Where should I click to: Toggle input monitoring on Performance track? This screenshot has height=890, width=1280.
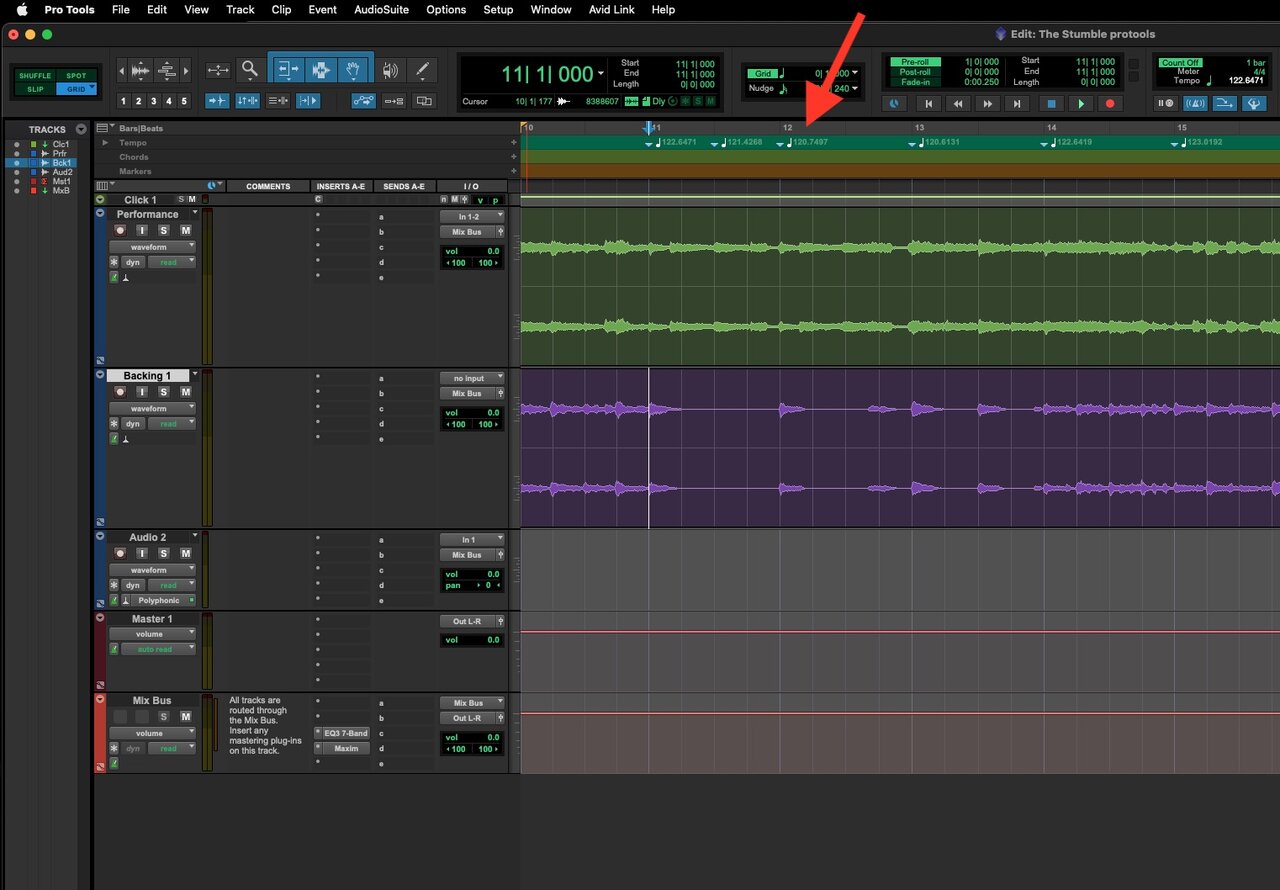click(x=142, y=231)
